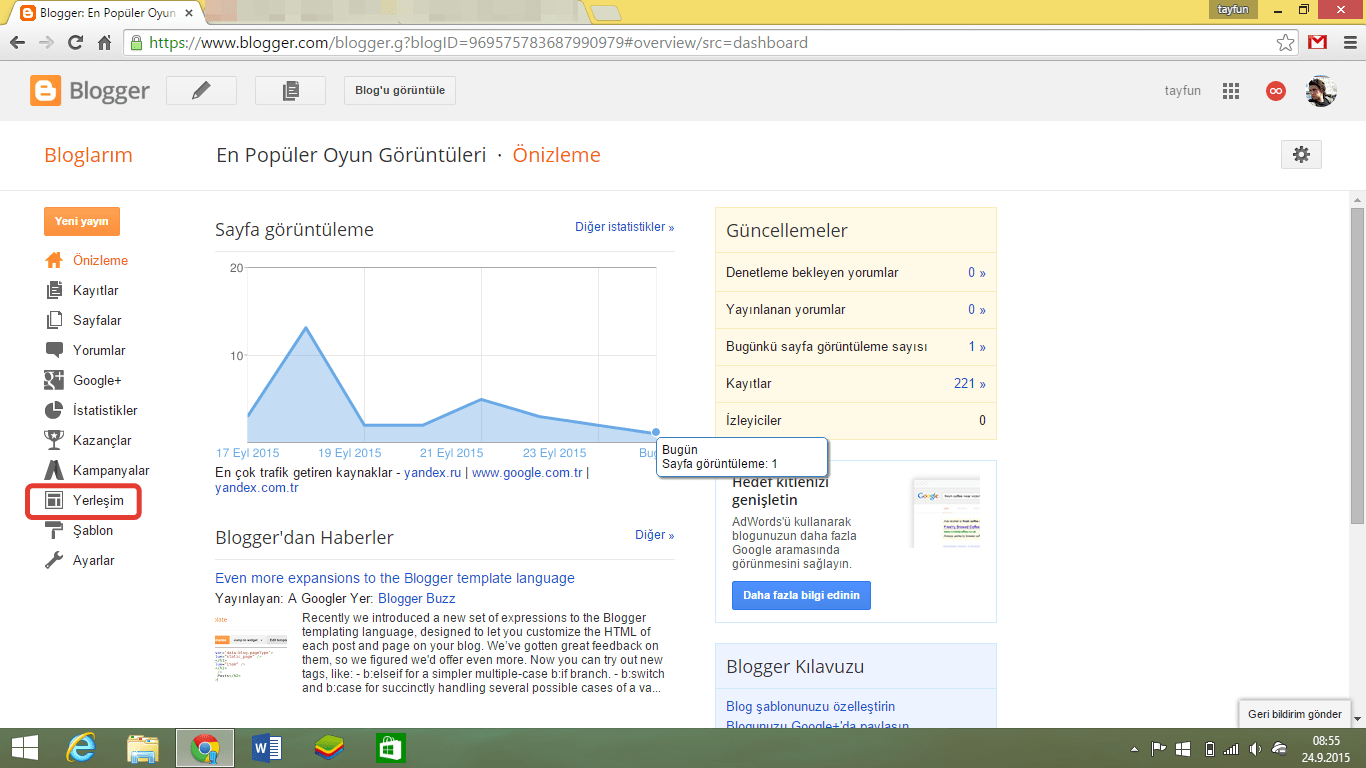Click the page vertical scrollbar
Screen dimensions: 1366x768
(x=1357, y=365)
